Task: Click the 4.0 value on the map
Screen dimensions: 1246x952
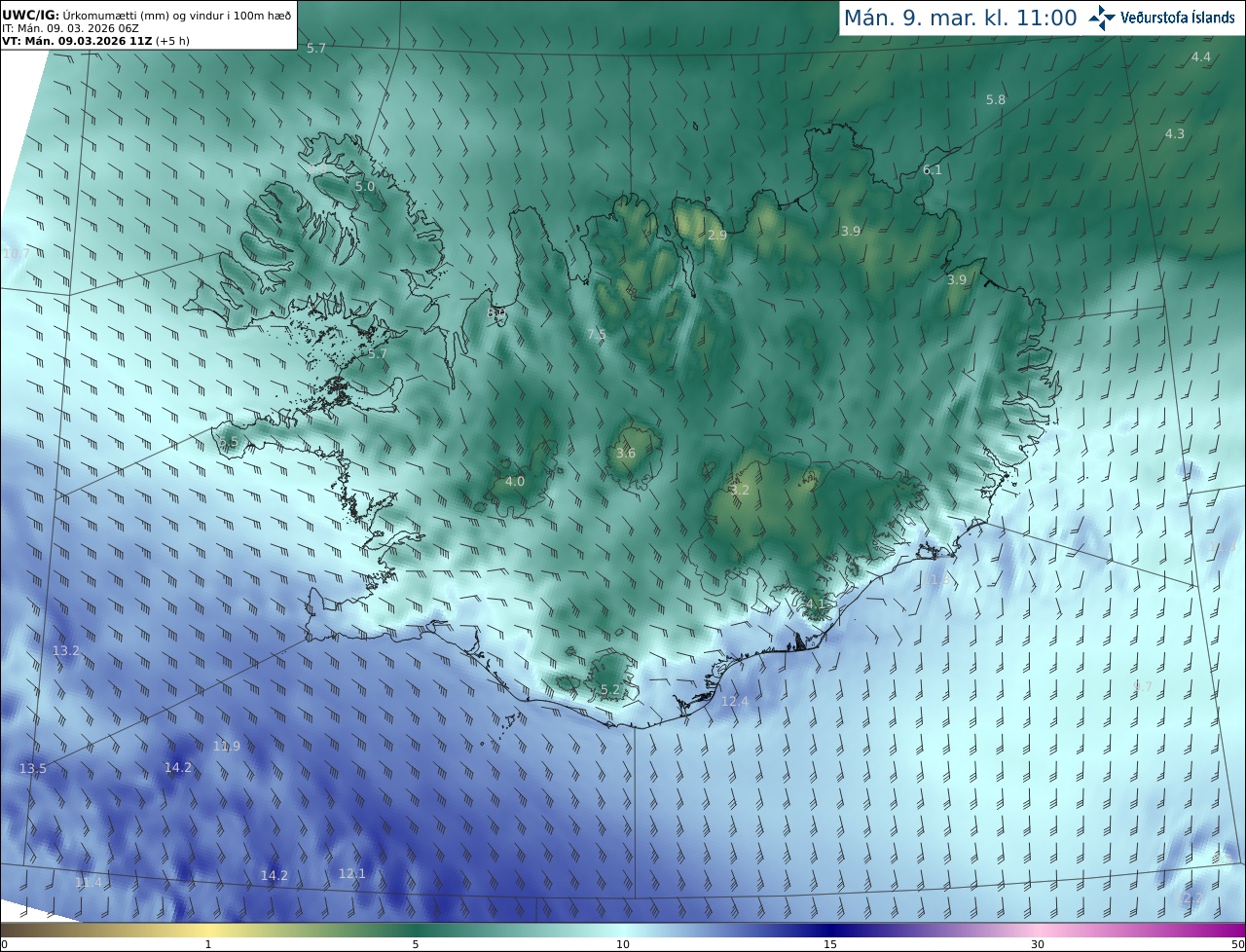Action: click(515, 482)
